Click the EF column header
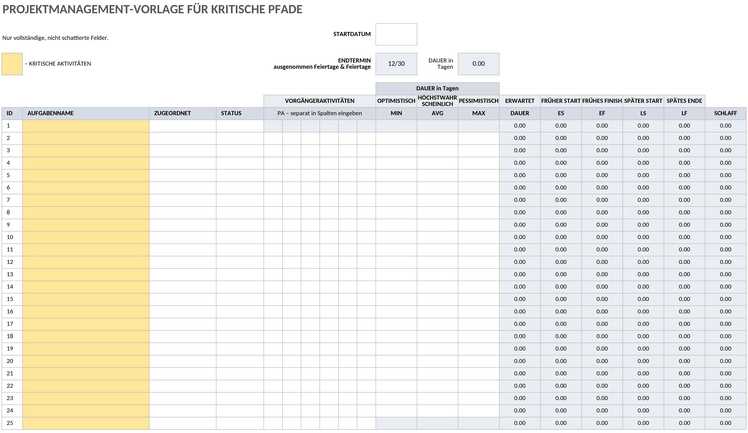 (602, 113)
